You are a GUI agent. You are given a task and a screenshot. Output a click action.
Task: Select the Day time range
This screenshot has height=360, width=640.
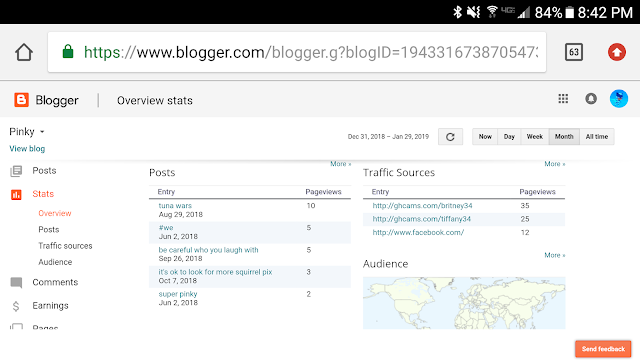click(x=509, y=137)
